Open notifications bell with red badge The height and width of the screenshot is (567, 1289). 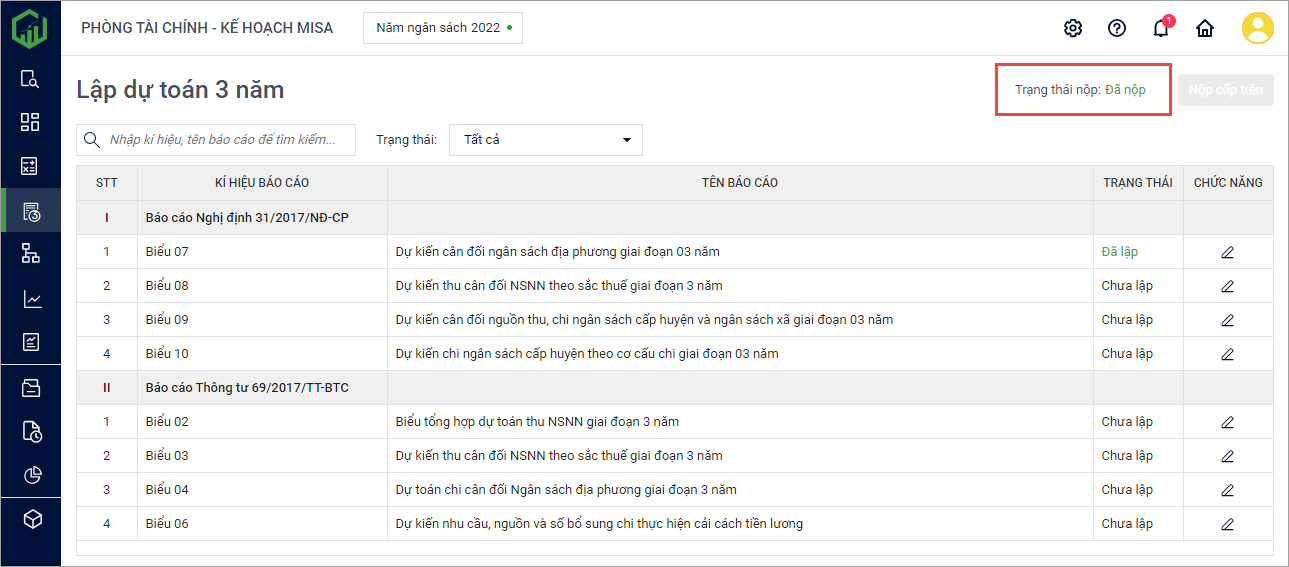coord(1161,28)
